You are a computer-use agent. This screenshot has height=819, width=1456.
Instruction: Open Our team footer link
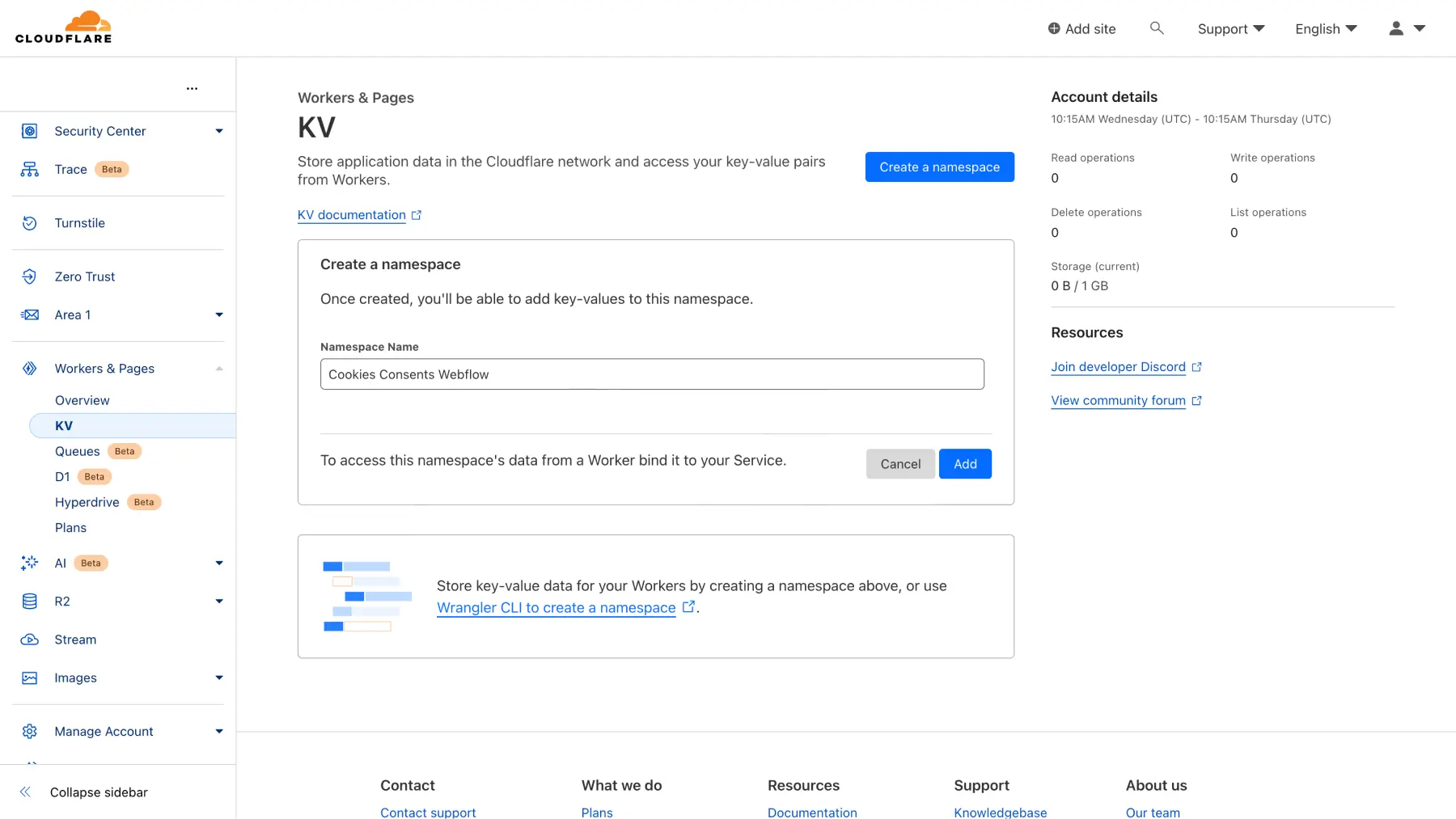click(x=1153, y=813)
